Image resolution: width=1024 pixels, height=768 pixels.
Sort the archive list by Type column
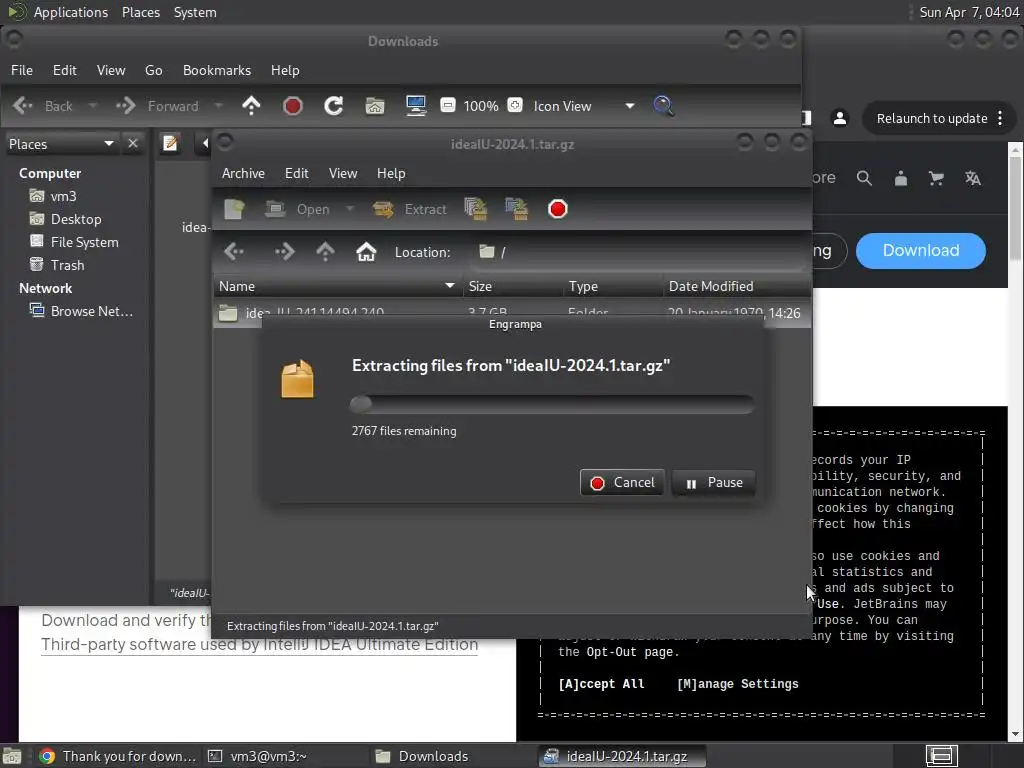point(613,286)
